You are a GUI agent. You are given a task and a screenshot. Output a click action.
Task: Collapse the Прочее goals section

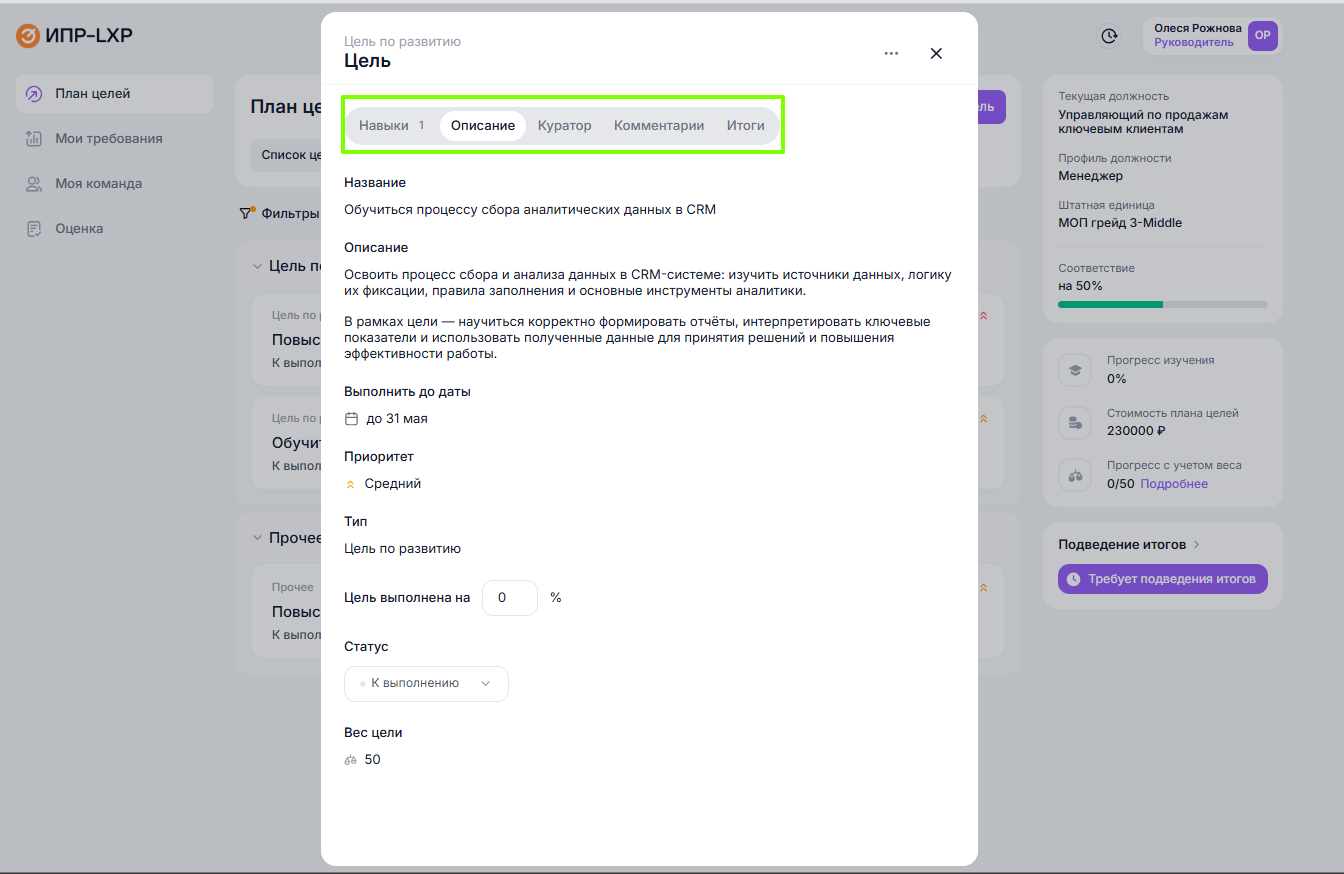(x=257, y=538)
